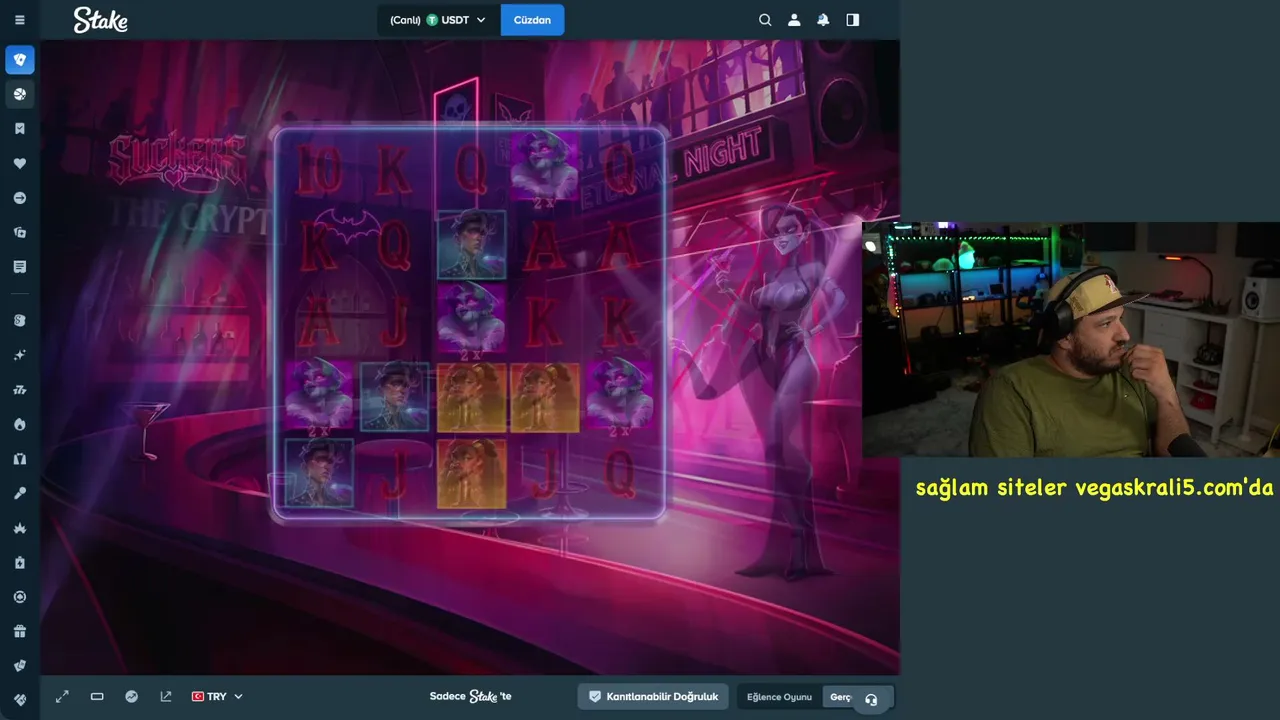Open the speech-note list sidebar icon
This screenshot has height=720, width=1280.
coord(20,267)
